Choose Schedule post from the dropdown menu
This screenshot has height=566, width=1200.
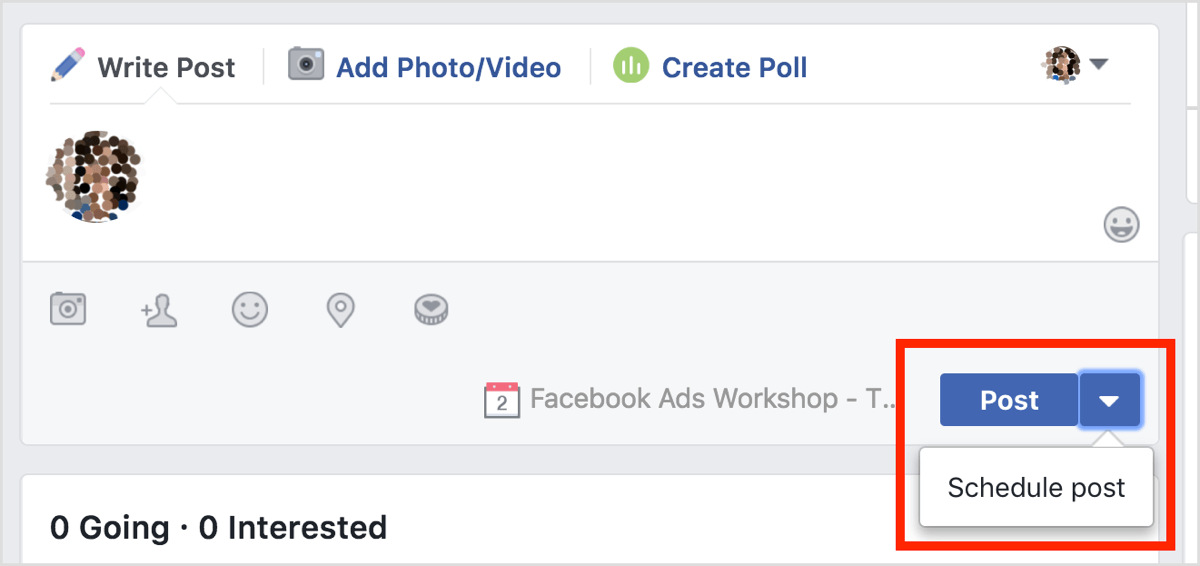pos(1036,488)
